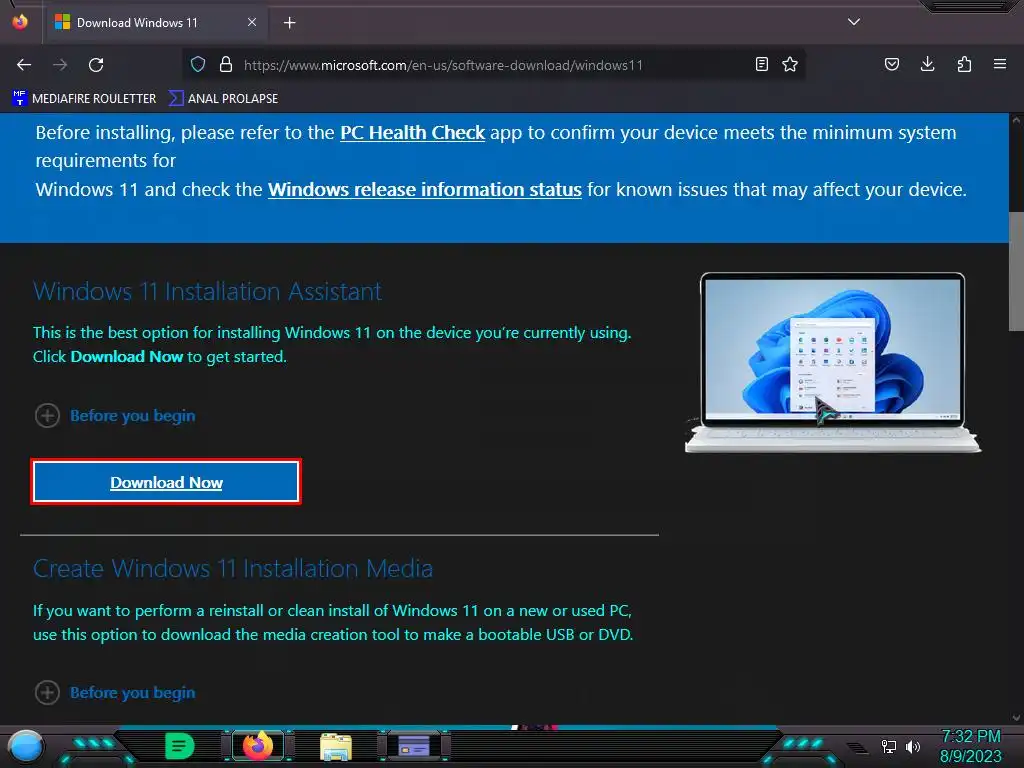Open the volume speaker tray icon
Screen dimensions: 1024x768
[913, 746]
